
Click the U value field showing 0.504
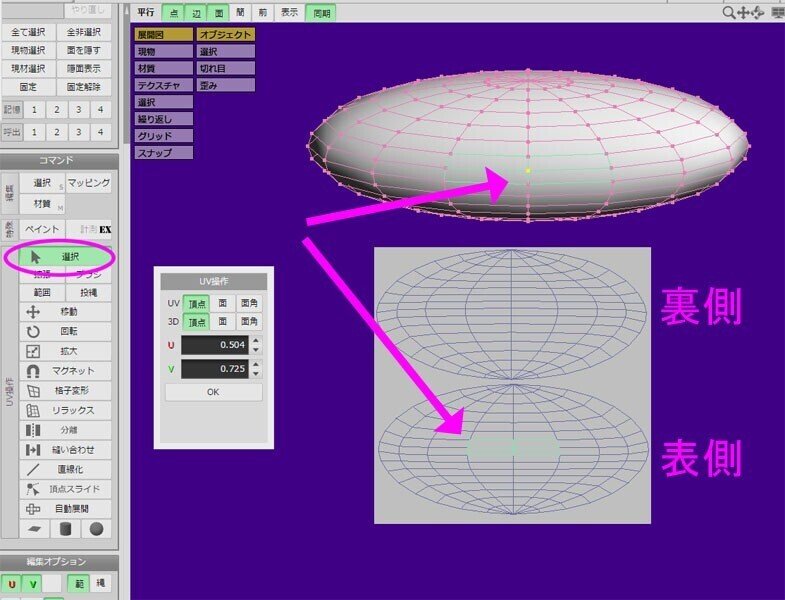coord(215,345)
